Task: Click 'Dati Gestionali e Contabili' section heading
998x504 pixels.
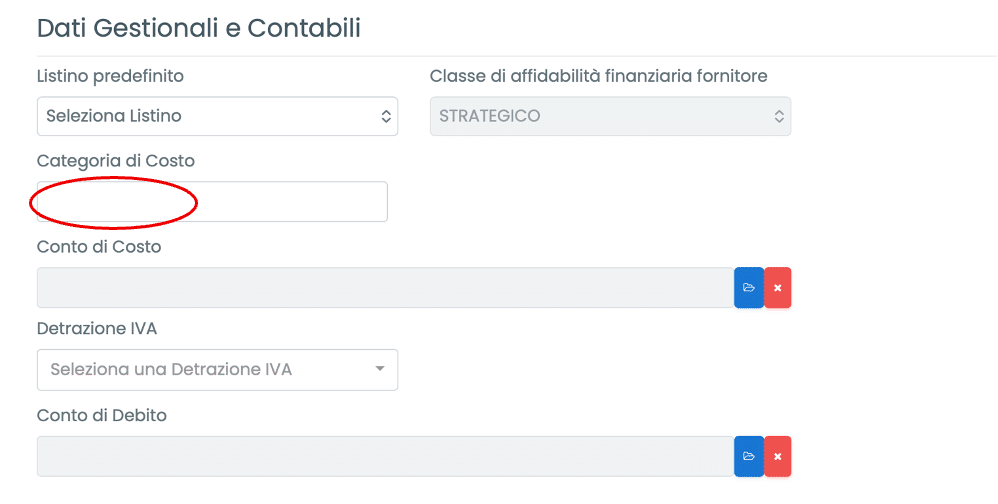Action: (x=199, y=28)
